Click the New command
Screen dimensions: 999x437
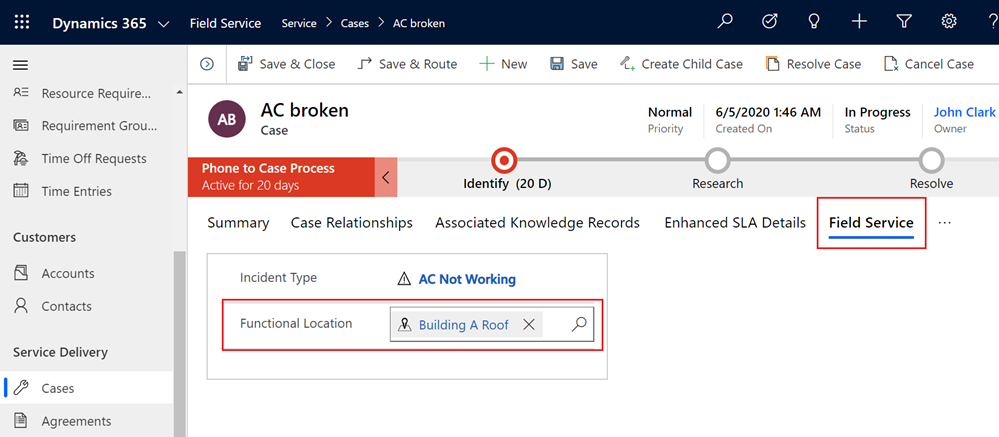pos(503,64)
